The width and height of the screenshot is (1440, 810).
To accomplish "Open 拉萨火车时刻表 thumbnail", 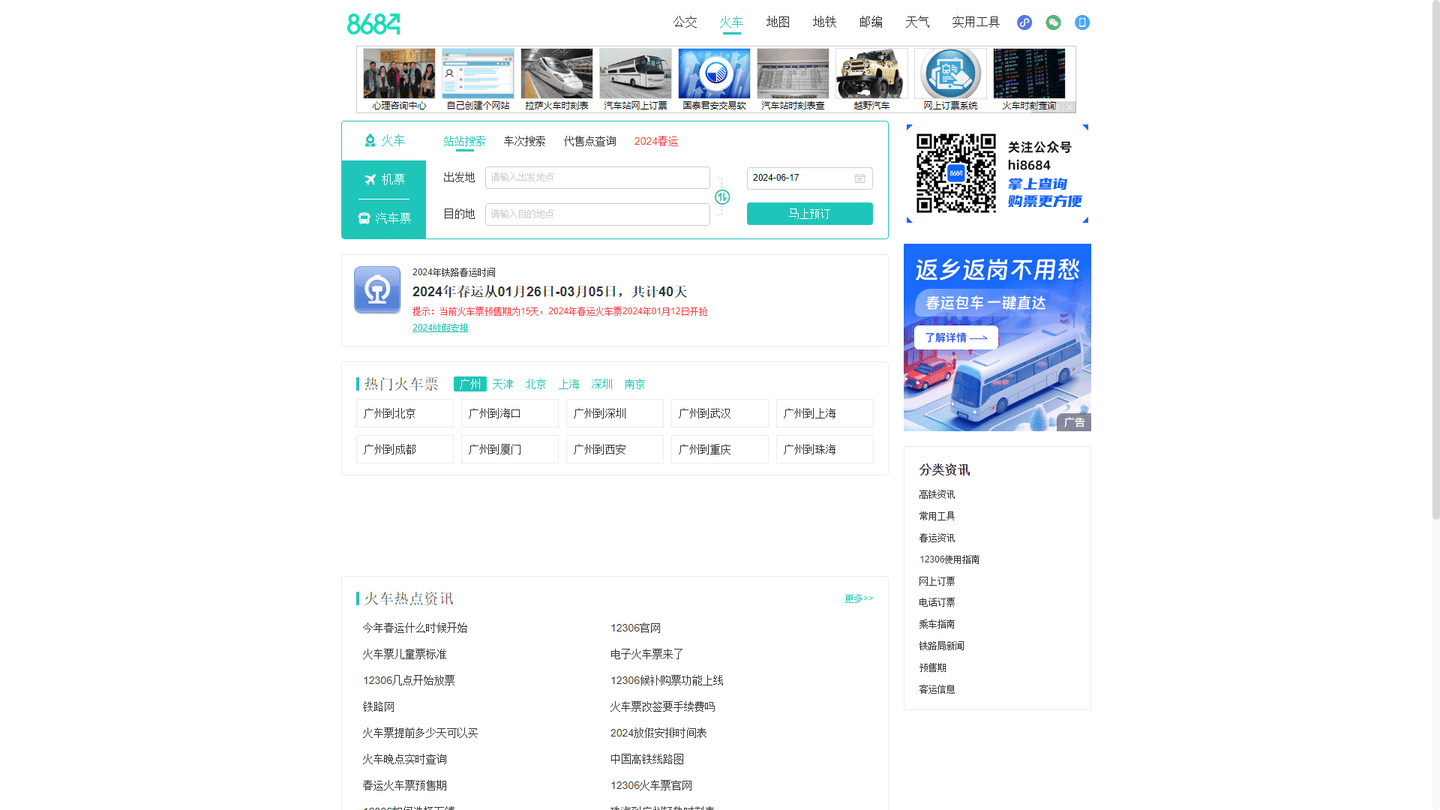I will [x=557, y=79].
